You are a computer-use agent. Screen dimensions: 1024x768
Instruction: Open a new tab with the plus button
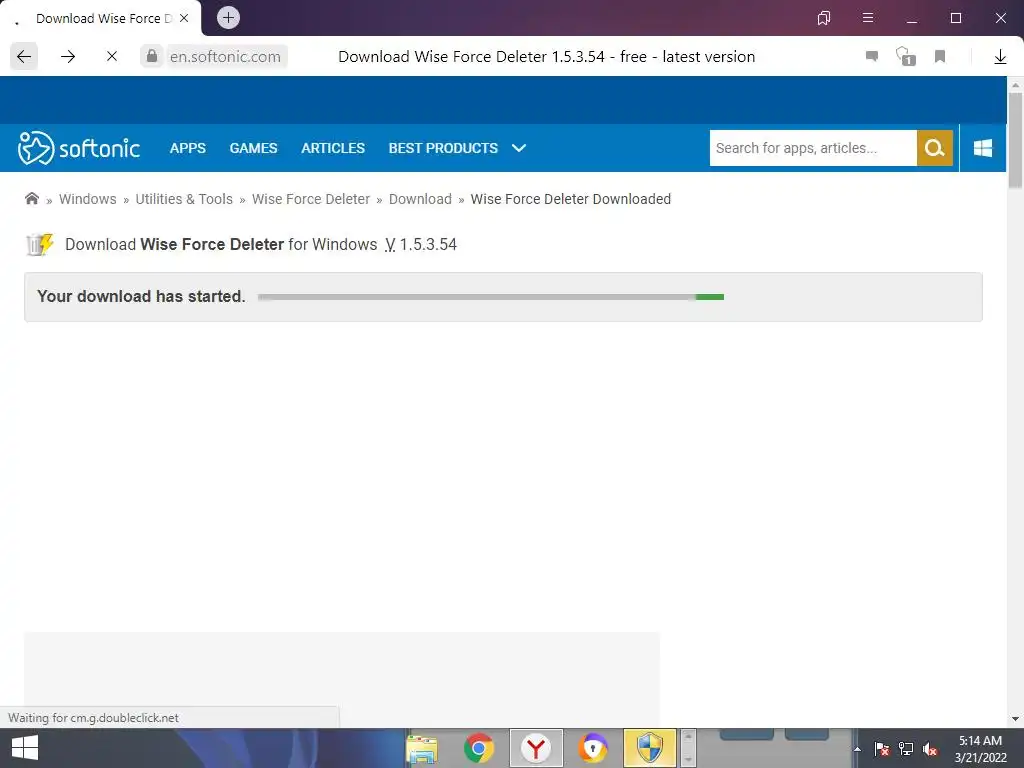228,18
